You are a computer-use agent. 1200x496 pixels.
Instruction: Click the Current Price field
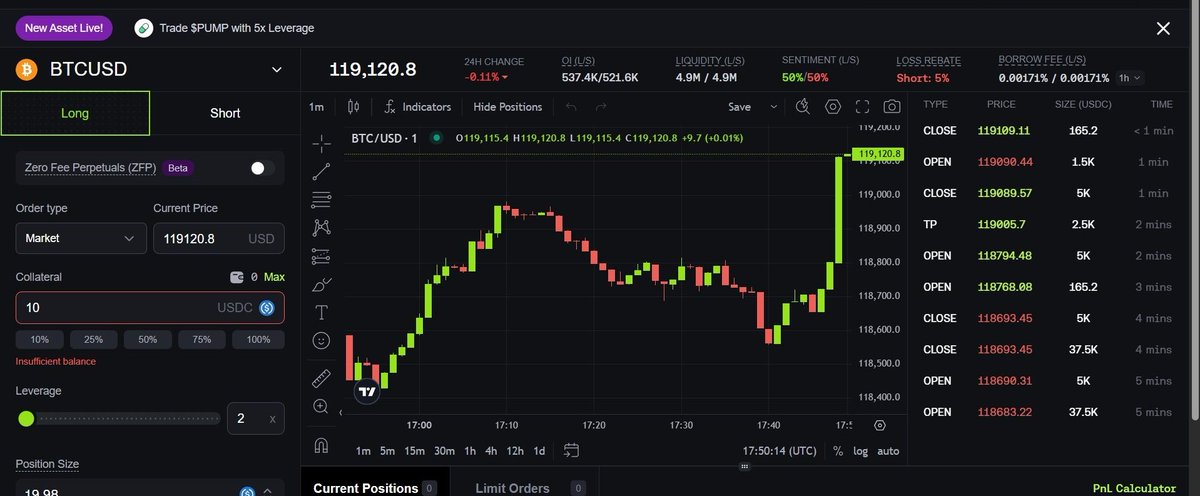pos(218,238)
